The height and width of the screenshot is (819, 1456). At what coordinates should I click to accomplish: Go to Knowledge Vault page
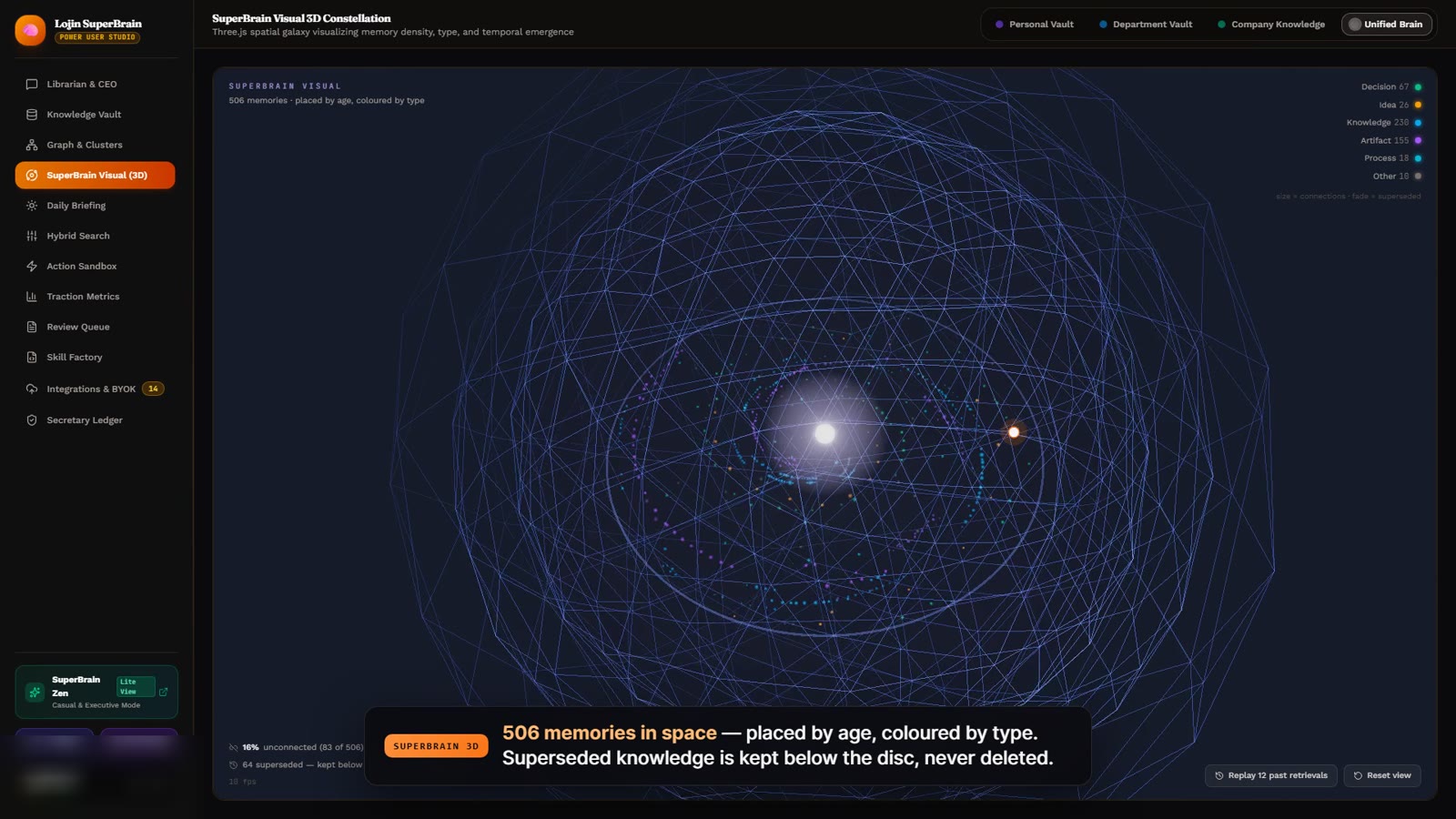95,115
